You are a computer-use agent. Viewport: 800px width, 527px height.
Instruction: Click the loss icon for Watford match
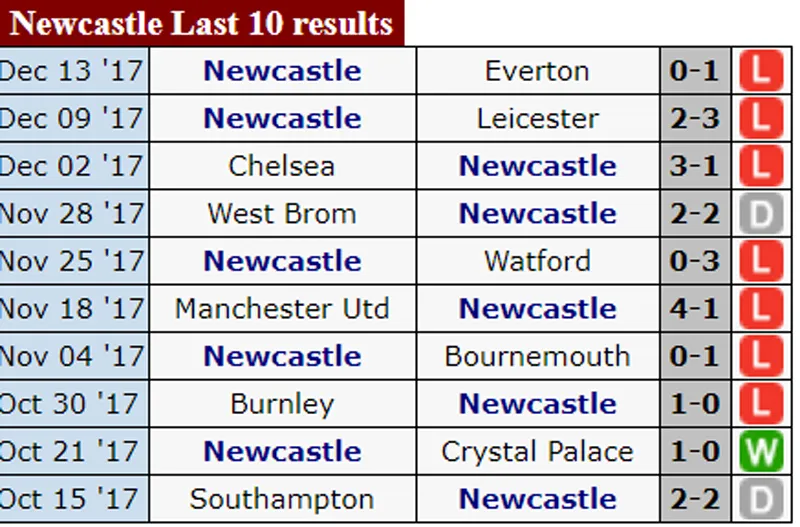click(x=760, y=261)
